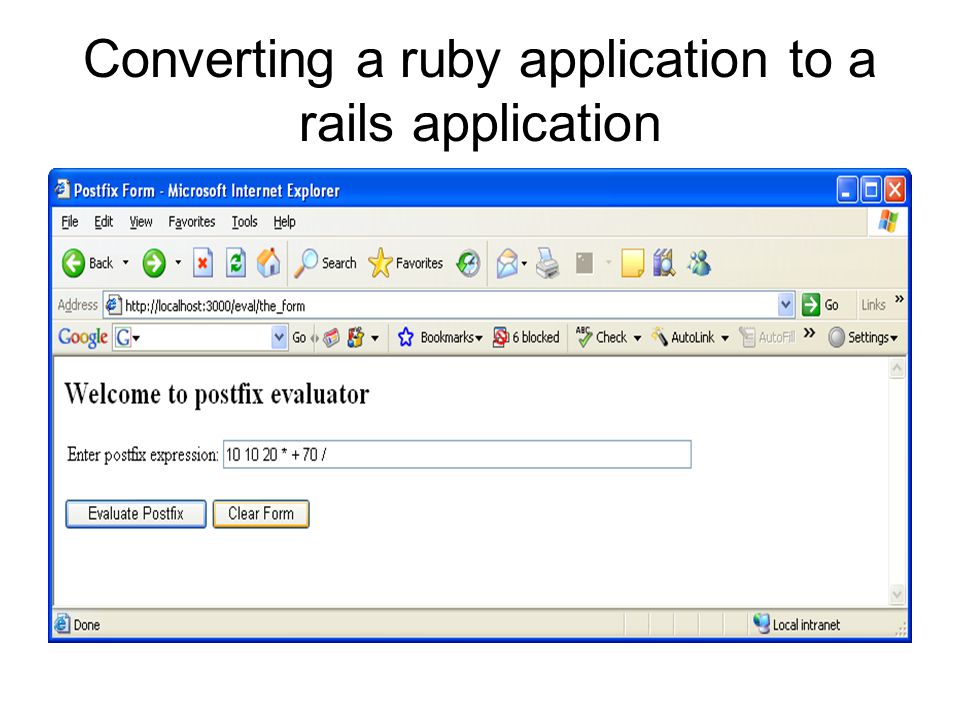The image size is (960, 720).
Task: Click into the postfix expression input field
Action: tap(457, 454)
